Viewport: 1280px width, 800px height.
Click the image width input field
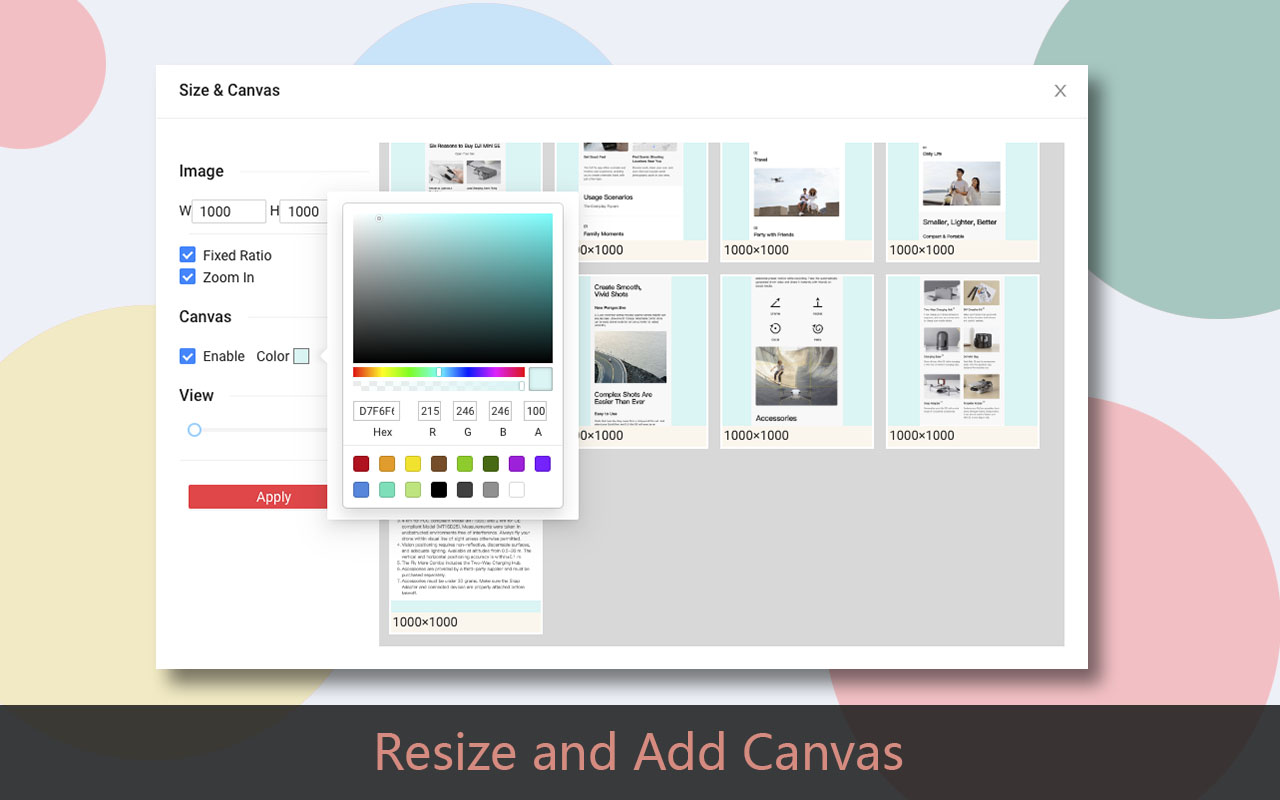pos(229,211)
